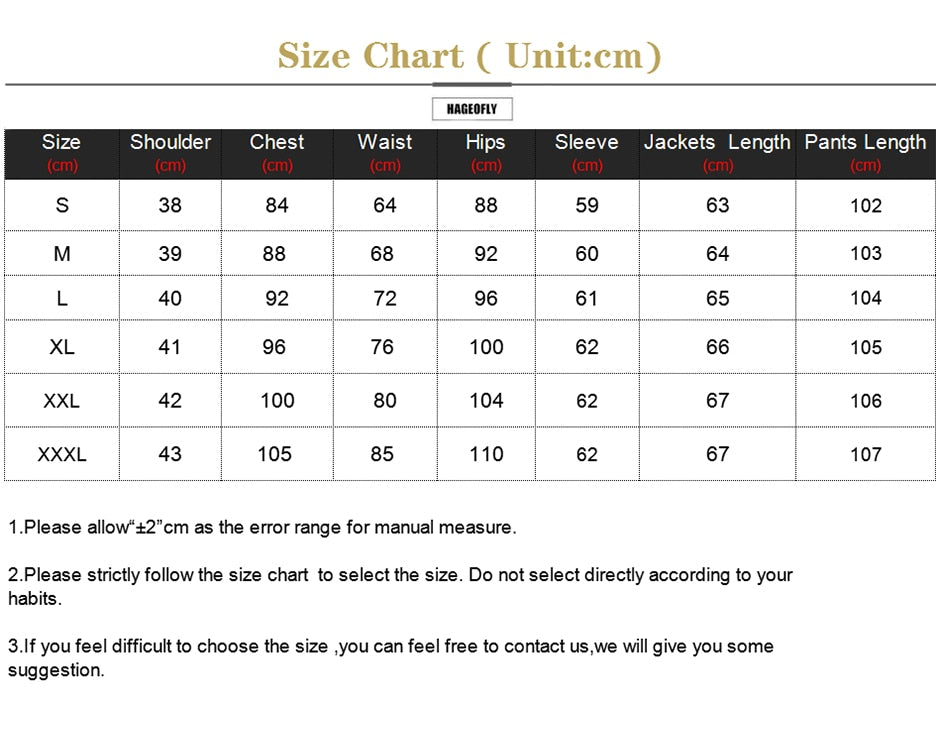Click the Jackets Length column header
The image size is (941, 735).
click(717, 153)
